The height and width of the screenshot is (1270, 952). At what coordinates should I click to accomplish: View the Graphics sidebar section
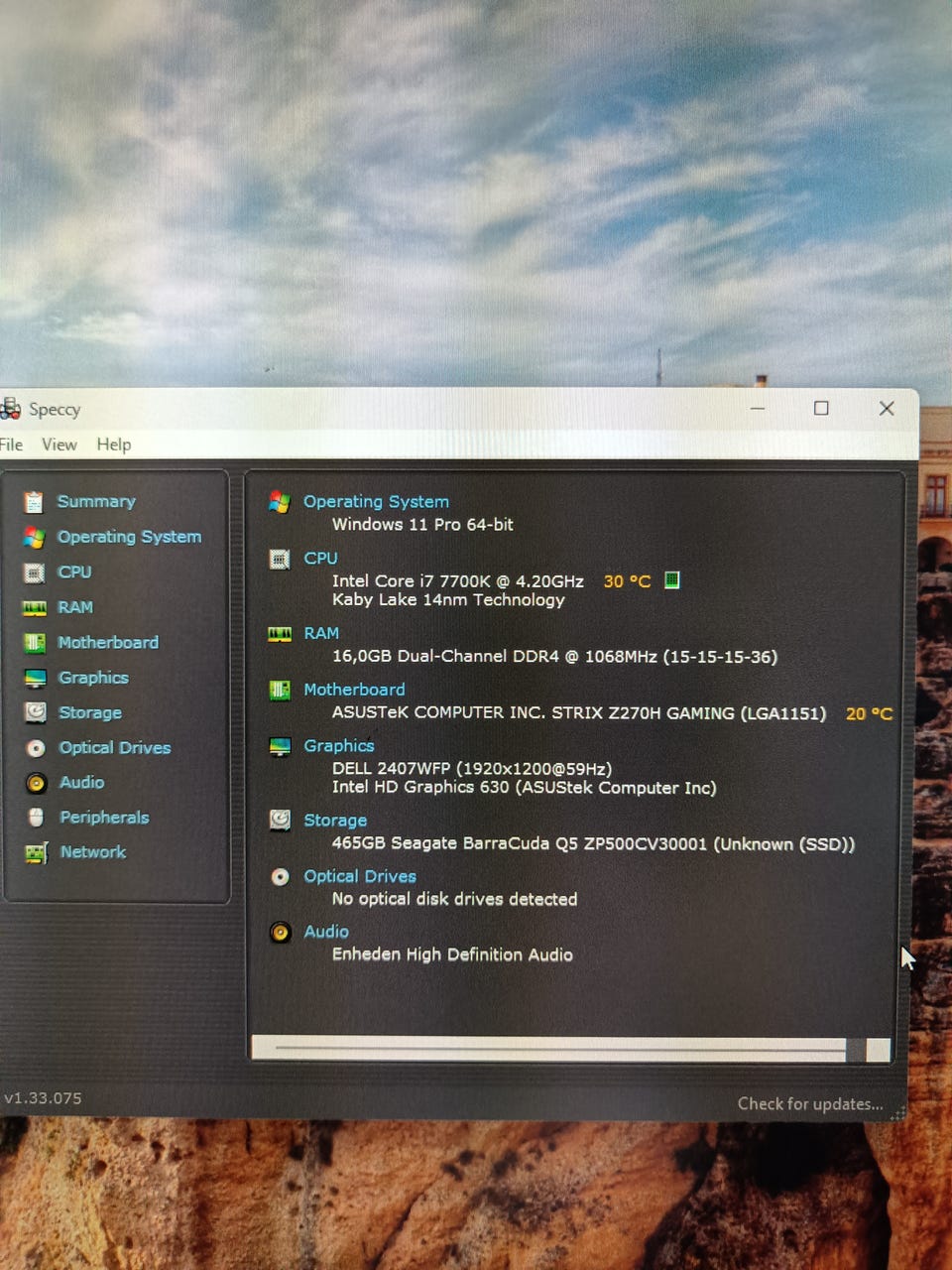coord(93,678)
